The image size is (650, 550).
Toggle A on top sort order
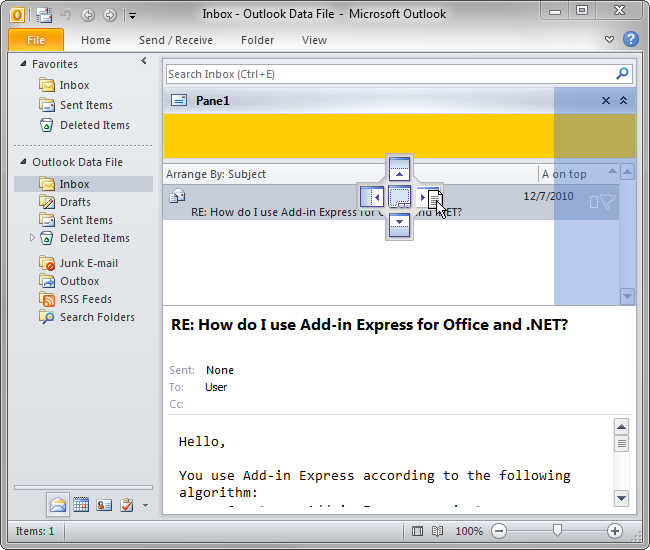tap(564, 174)
